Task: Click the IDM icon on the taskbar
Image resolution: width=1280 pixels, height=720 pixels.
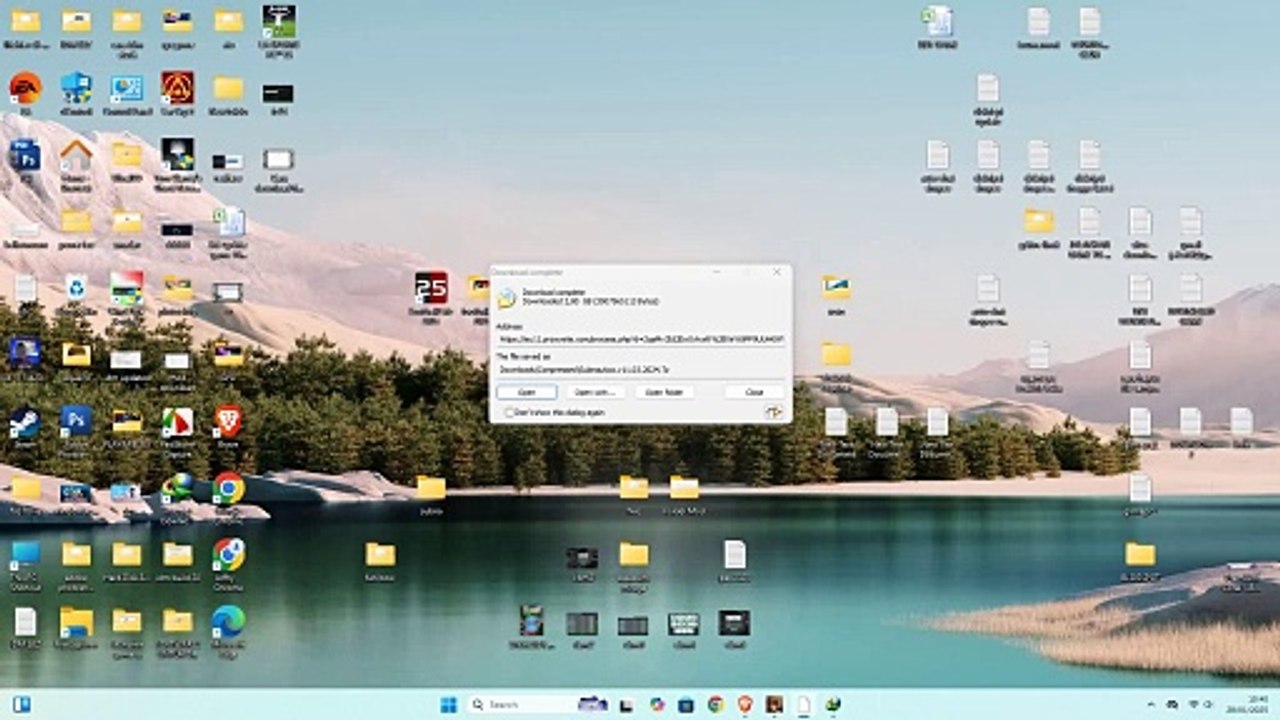Action: (832, 704)
